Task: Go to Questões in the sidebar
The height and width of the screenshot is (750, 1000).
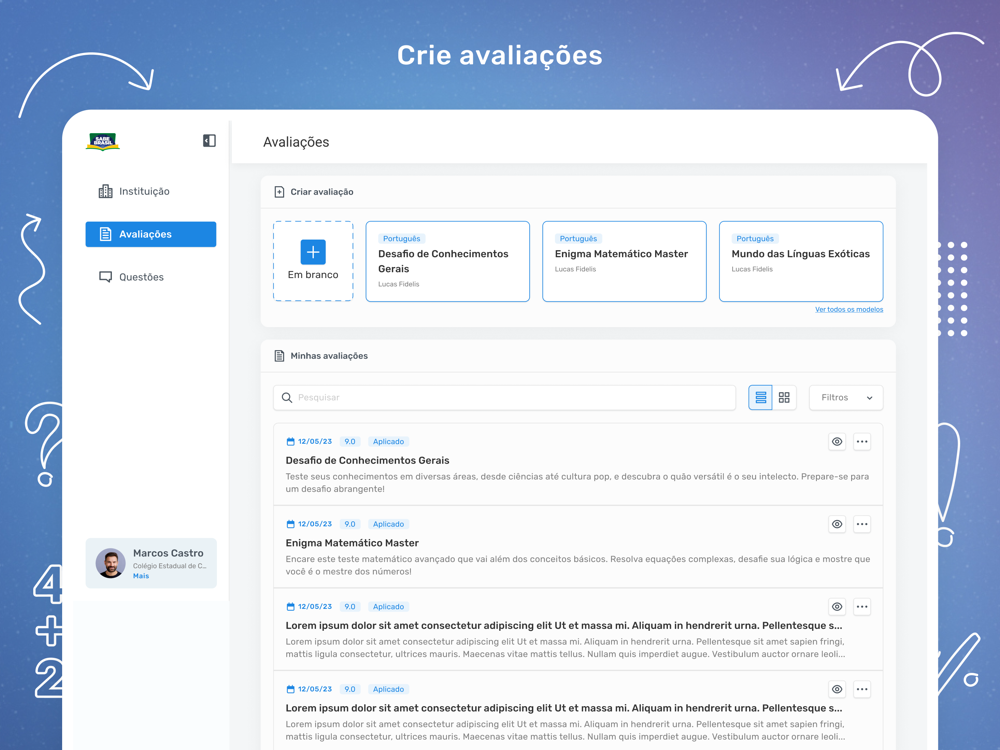Action: [x=151, y=277]
